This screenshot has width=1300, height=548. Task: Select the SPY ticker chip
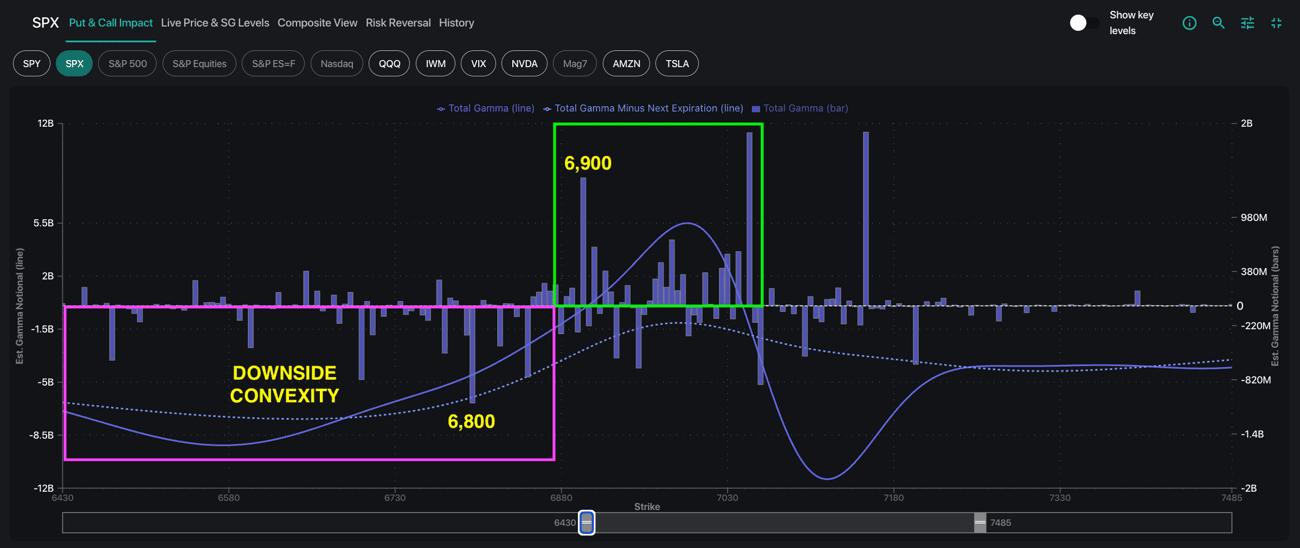[32, 64]
